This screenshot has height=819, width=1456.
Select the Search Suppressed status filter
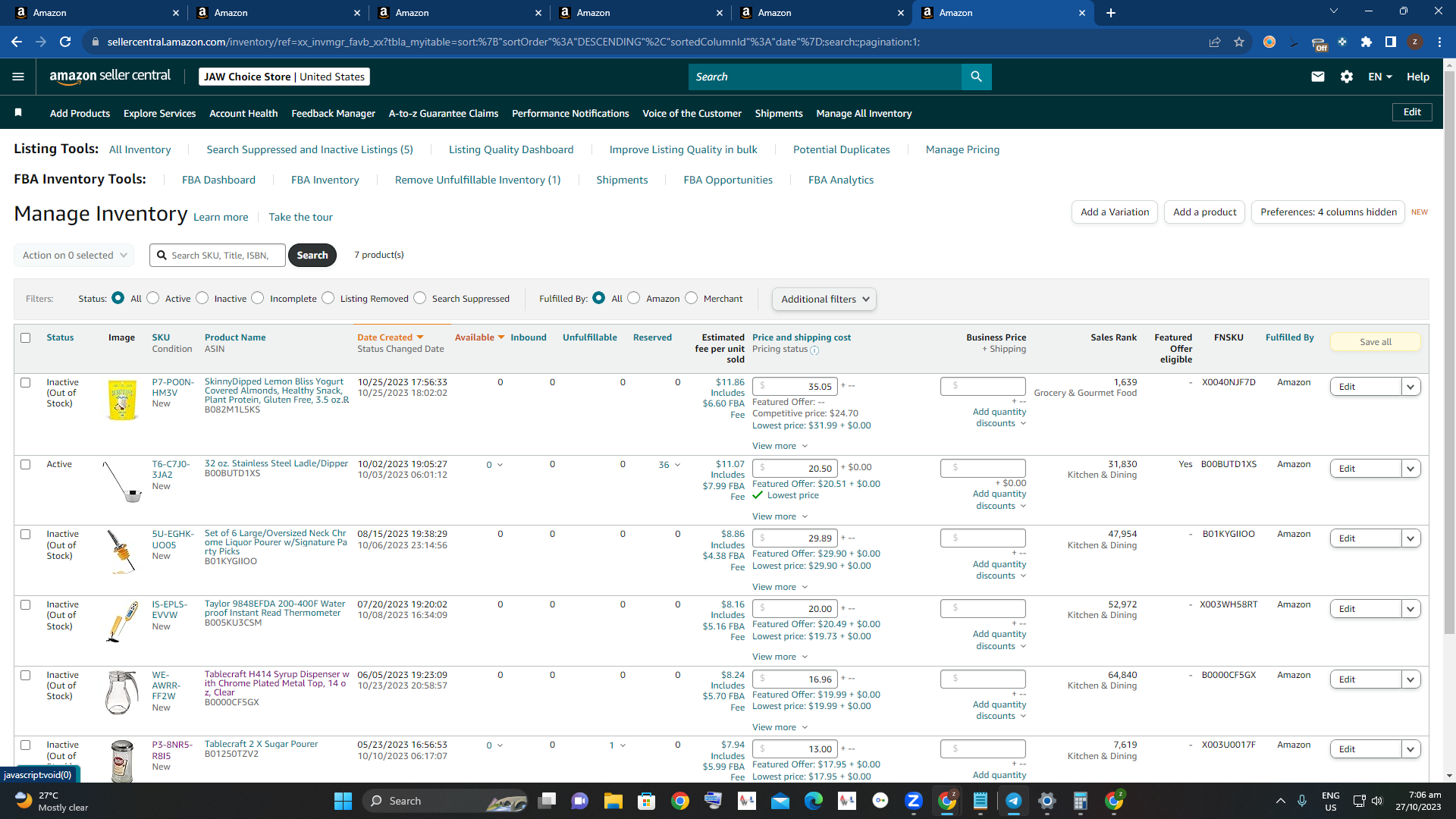pyautogui.click(x=420, y=298)
